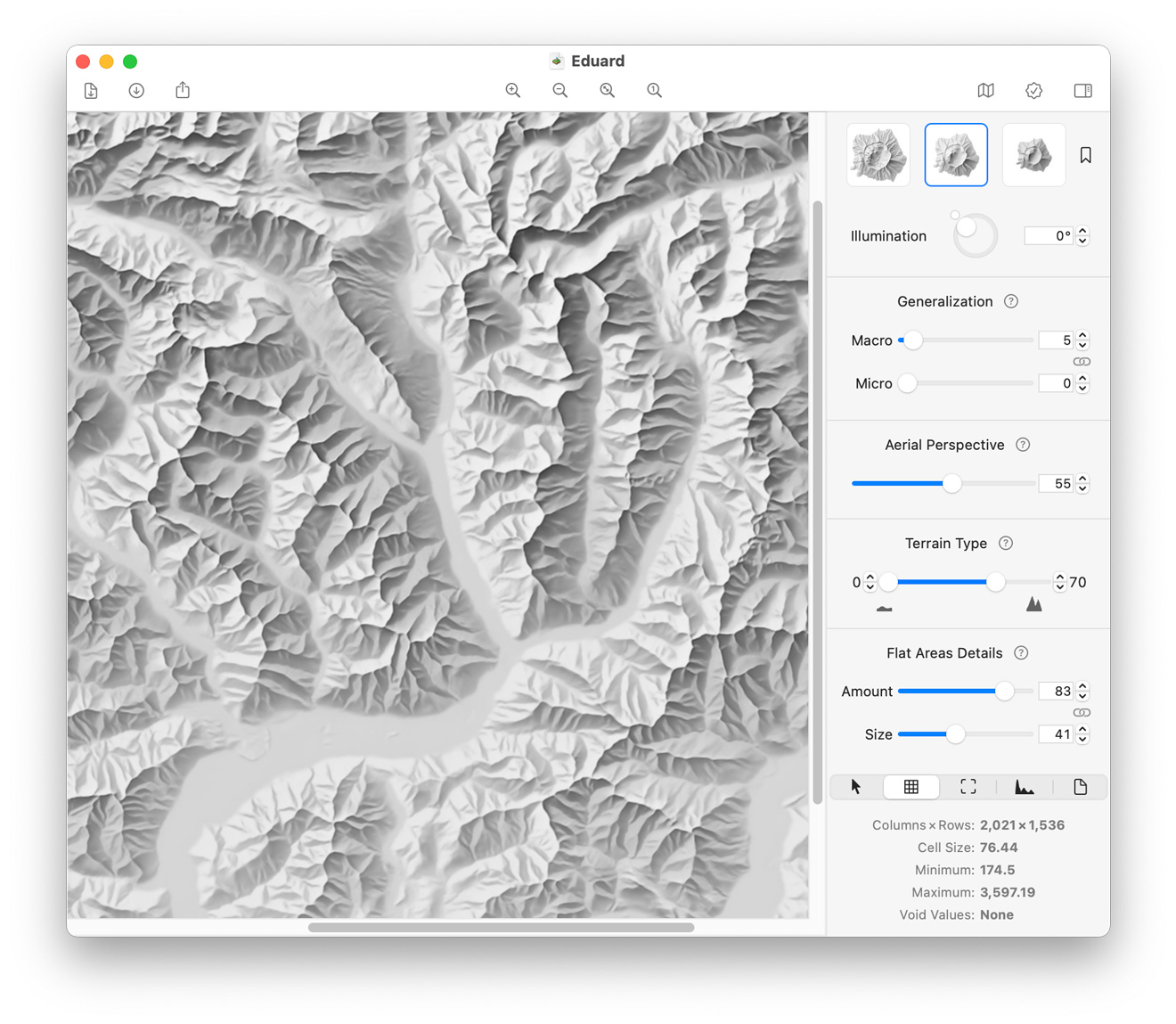Click the Cell Size value 76.44
This screenshot has width=1176, height=1024.
click(x=999, y=848)
